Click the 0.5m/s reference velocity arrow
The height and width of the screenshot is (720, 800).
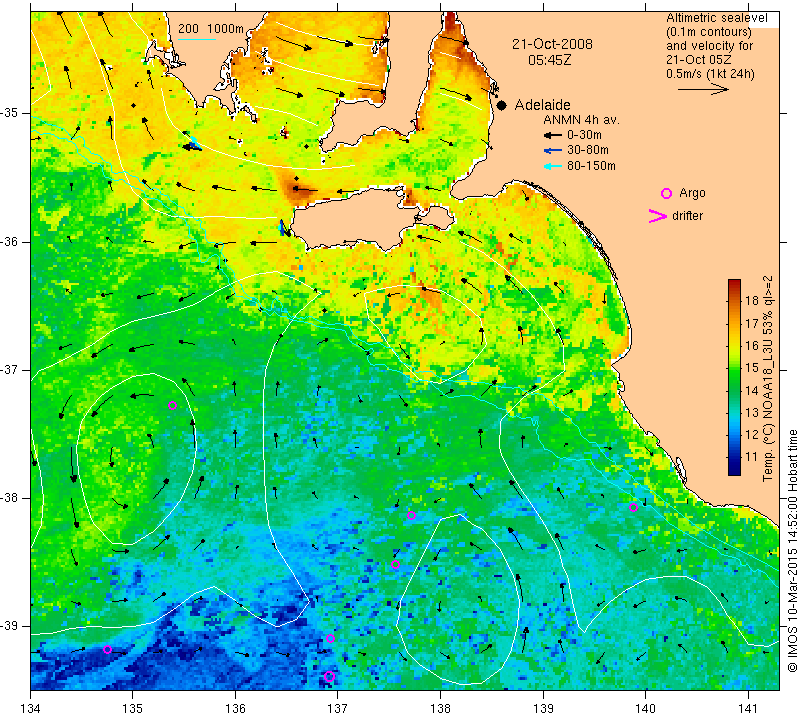pyautogui.click(x=703, y=89)
